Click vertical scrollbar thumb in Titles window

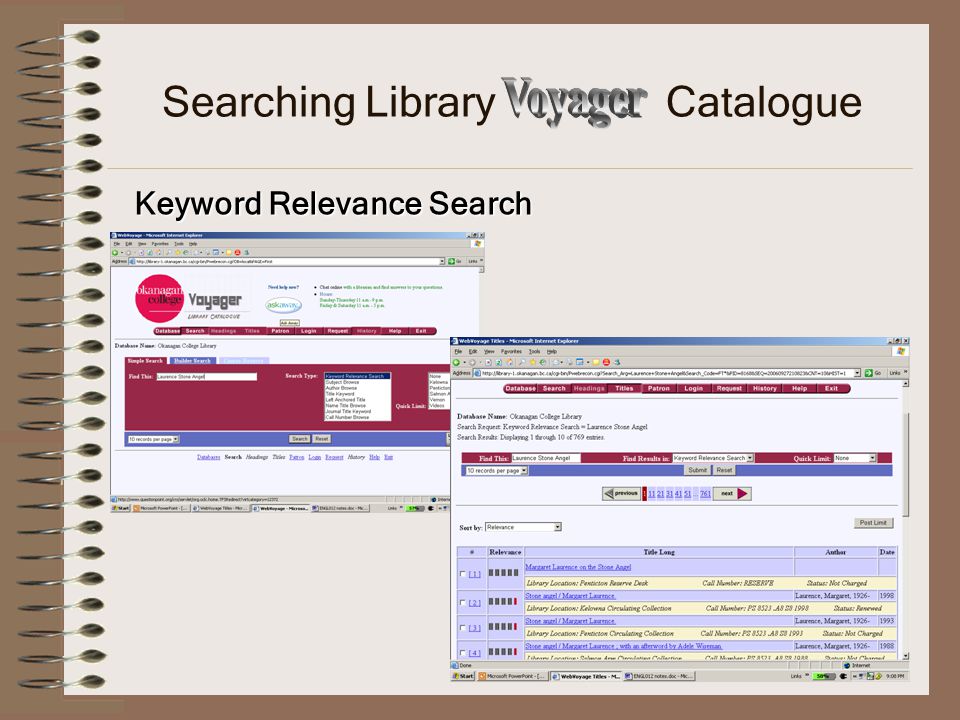905,463
